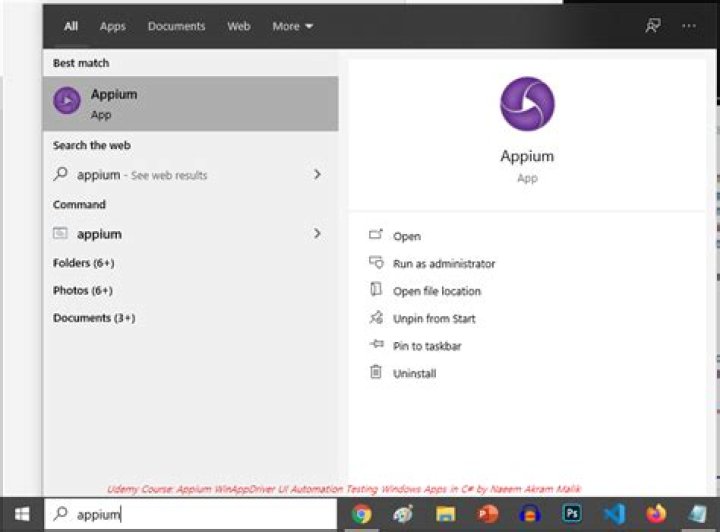This screenshot has height=532, width=720.
Task: Click the small Appium icon in best match
Action: click(x=67, y=101)
